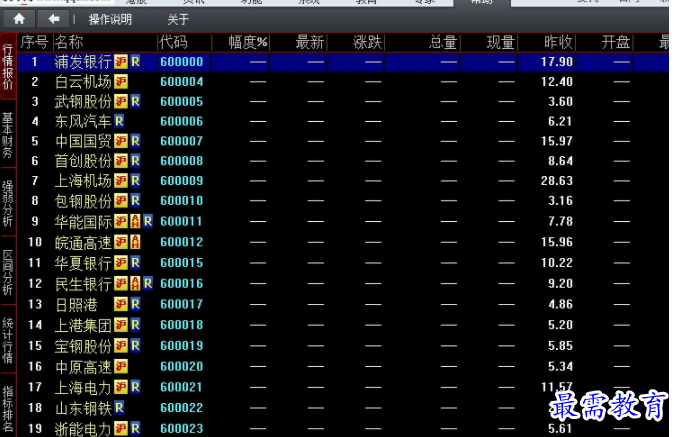The width and height of the screenshot is (674, 437).
Task: Click stock code 600016
Action: 181,283
